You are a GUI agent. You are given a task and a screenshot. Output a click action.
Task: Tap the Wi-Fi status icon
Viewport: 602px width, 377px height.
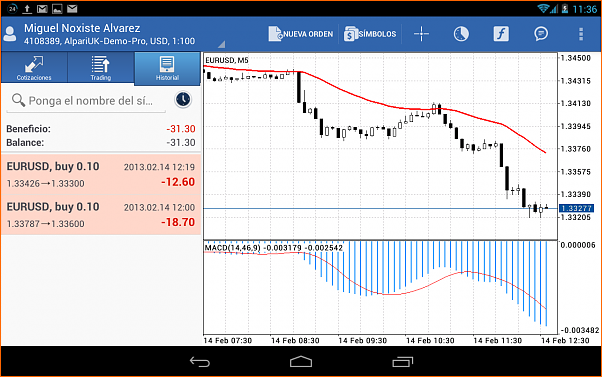[542, 8]
